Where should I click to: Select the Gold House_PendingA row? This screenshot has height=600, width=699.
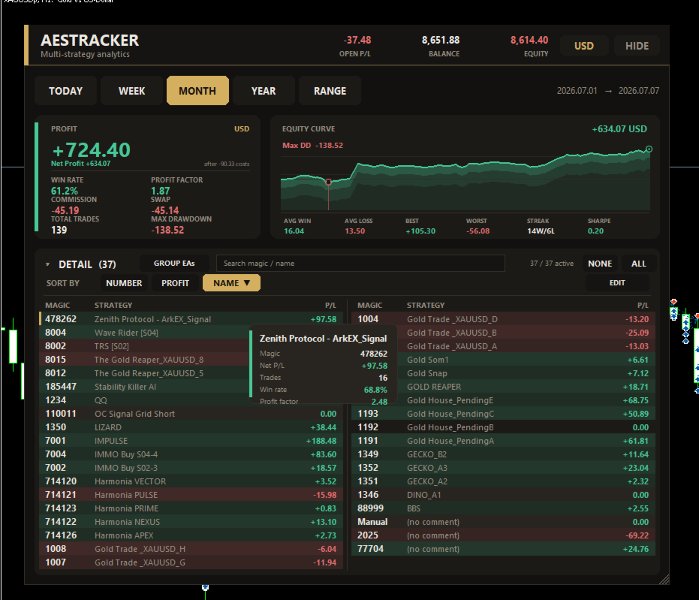click(504, 441)
